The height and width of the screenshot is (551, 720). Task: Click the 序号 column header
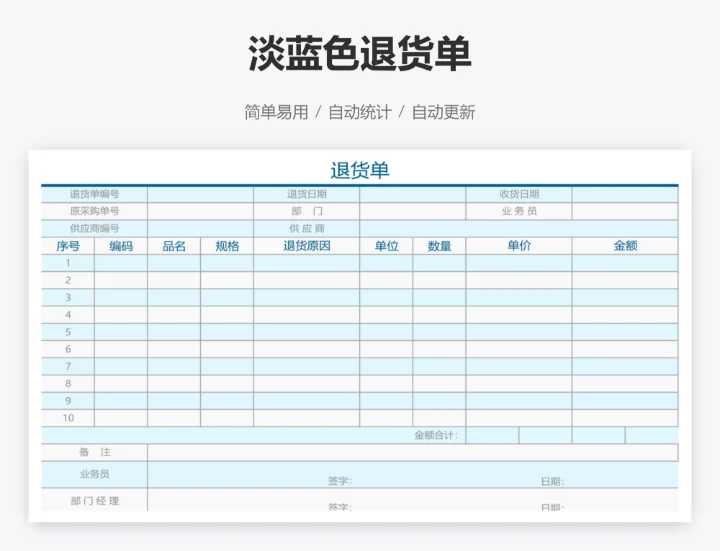68,246
